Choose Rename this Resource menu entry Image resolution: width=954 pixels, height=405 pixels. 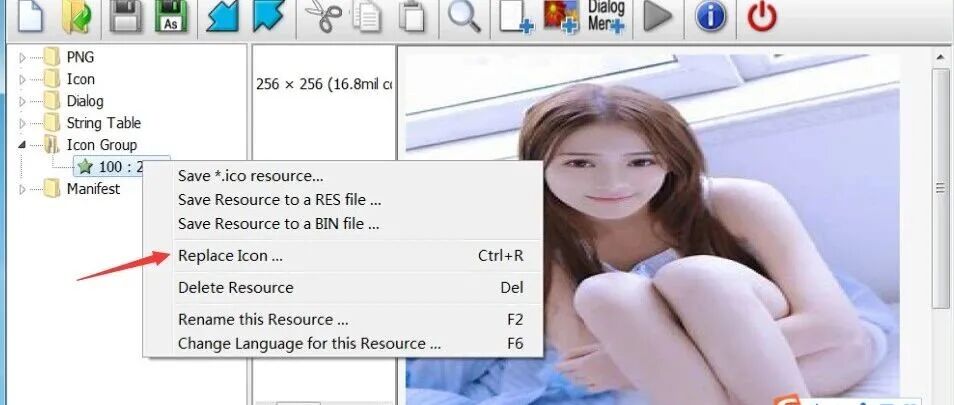343,319
